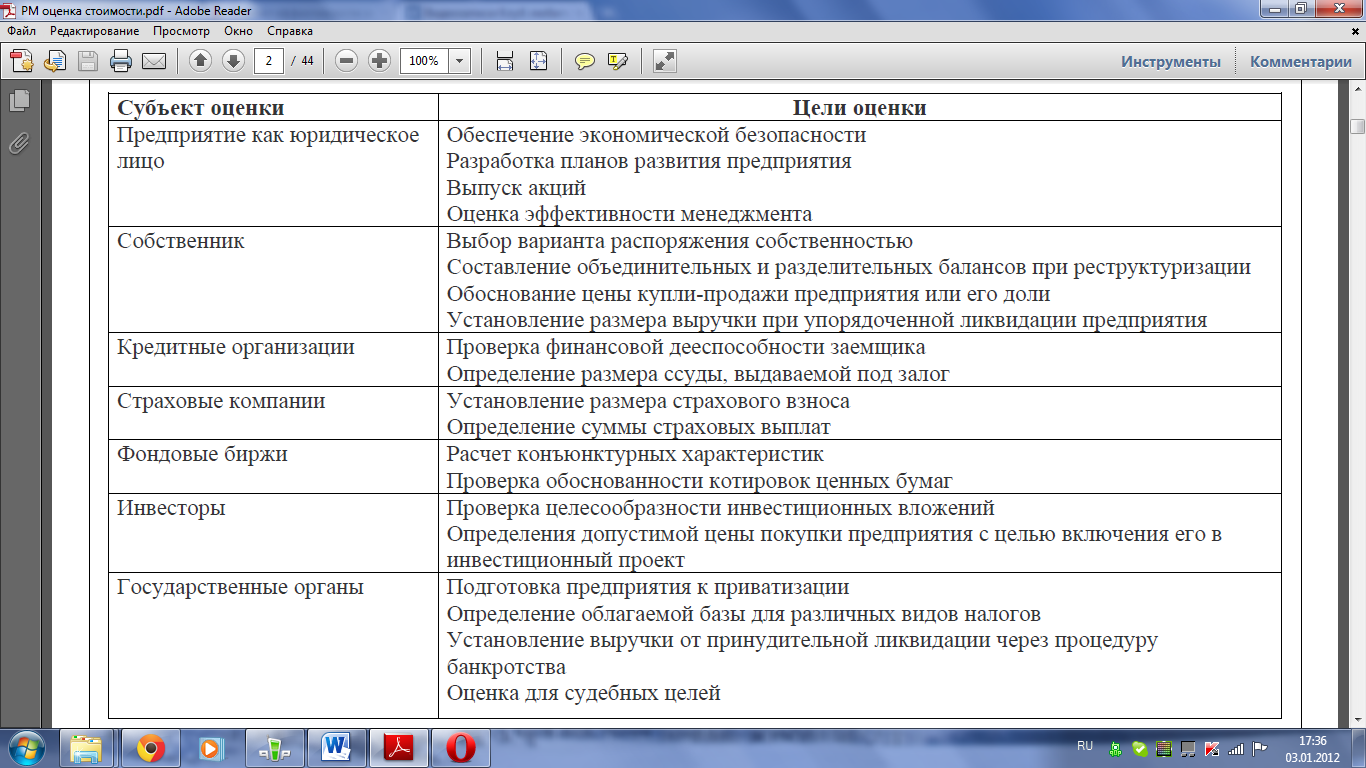Viewport: 1366px width, 768px height.
Task: Click the email envelope icon
Action: coord(154,61)
